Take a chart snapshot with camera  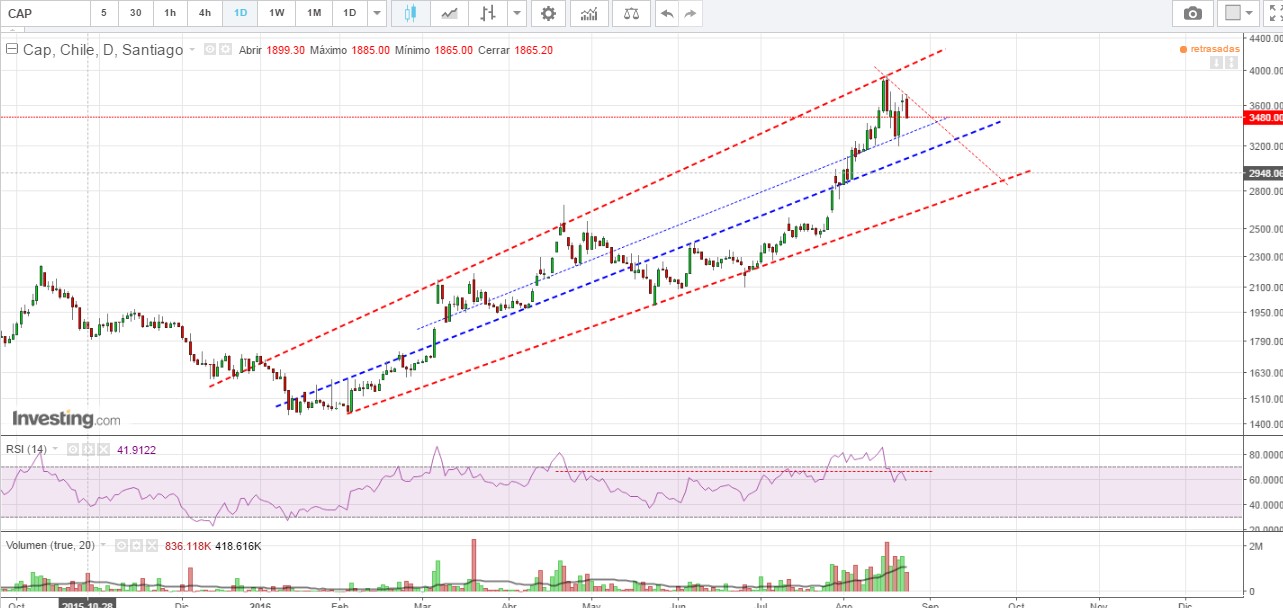(x=1192, y=13)
